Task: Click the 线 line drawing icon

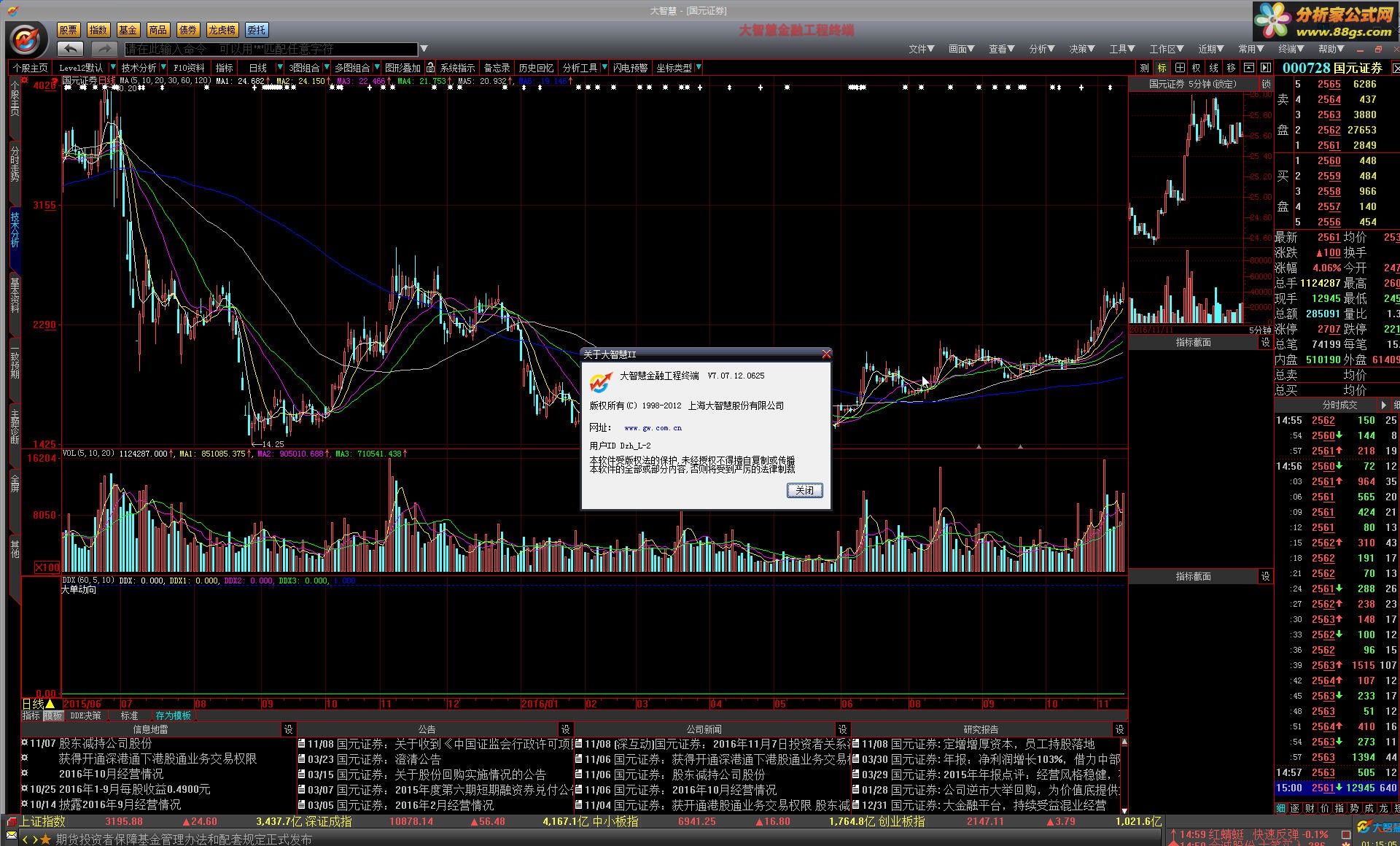Action: point(1214,68)
